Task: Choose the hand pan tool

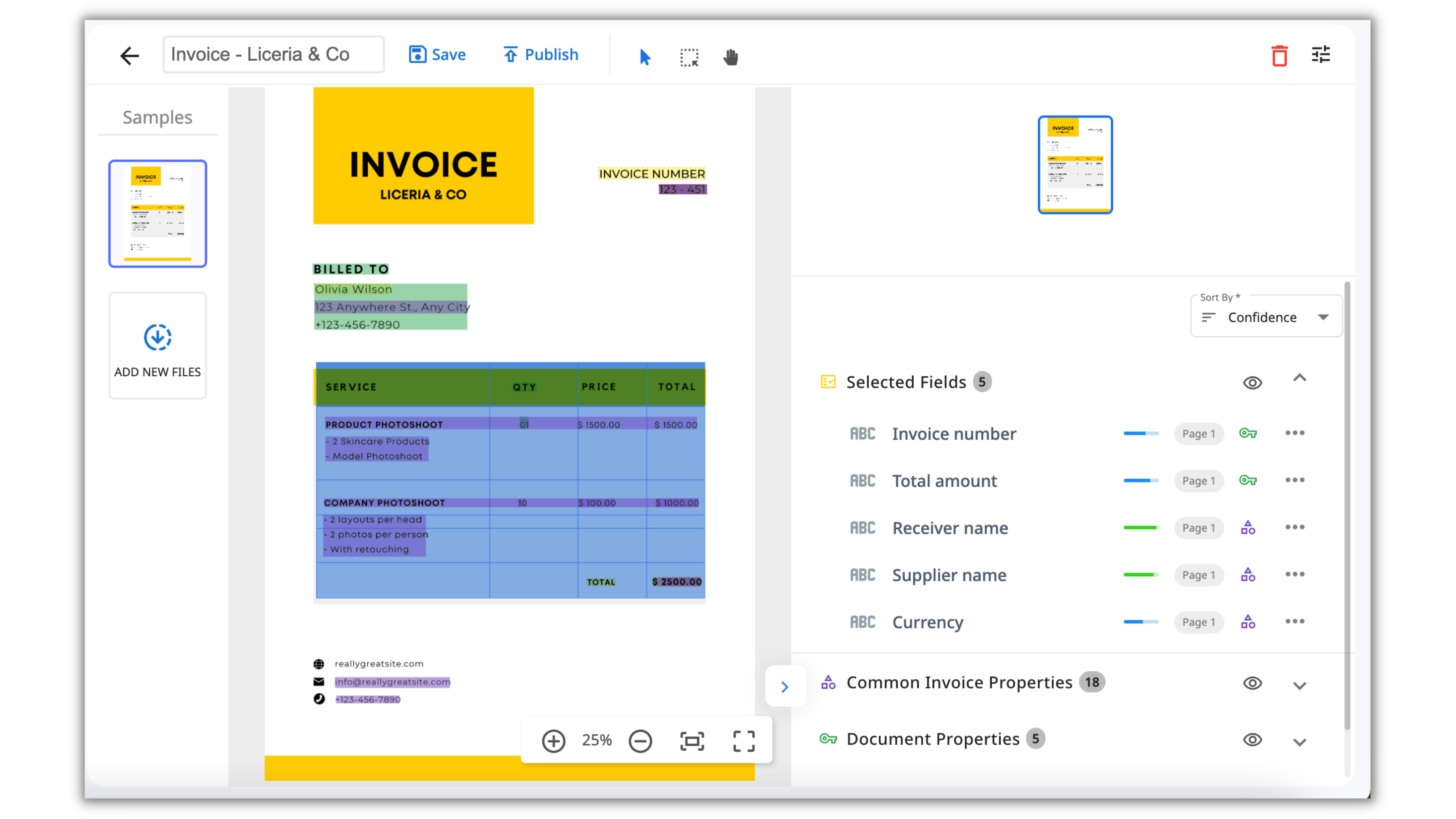Action: 730,57
